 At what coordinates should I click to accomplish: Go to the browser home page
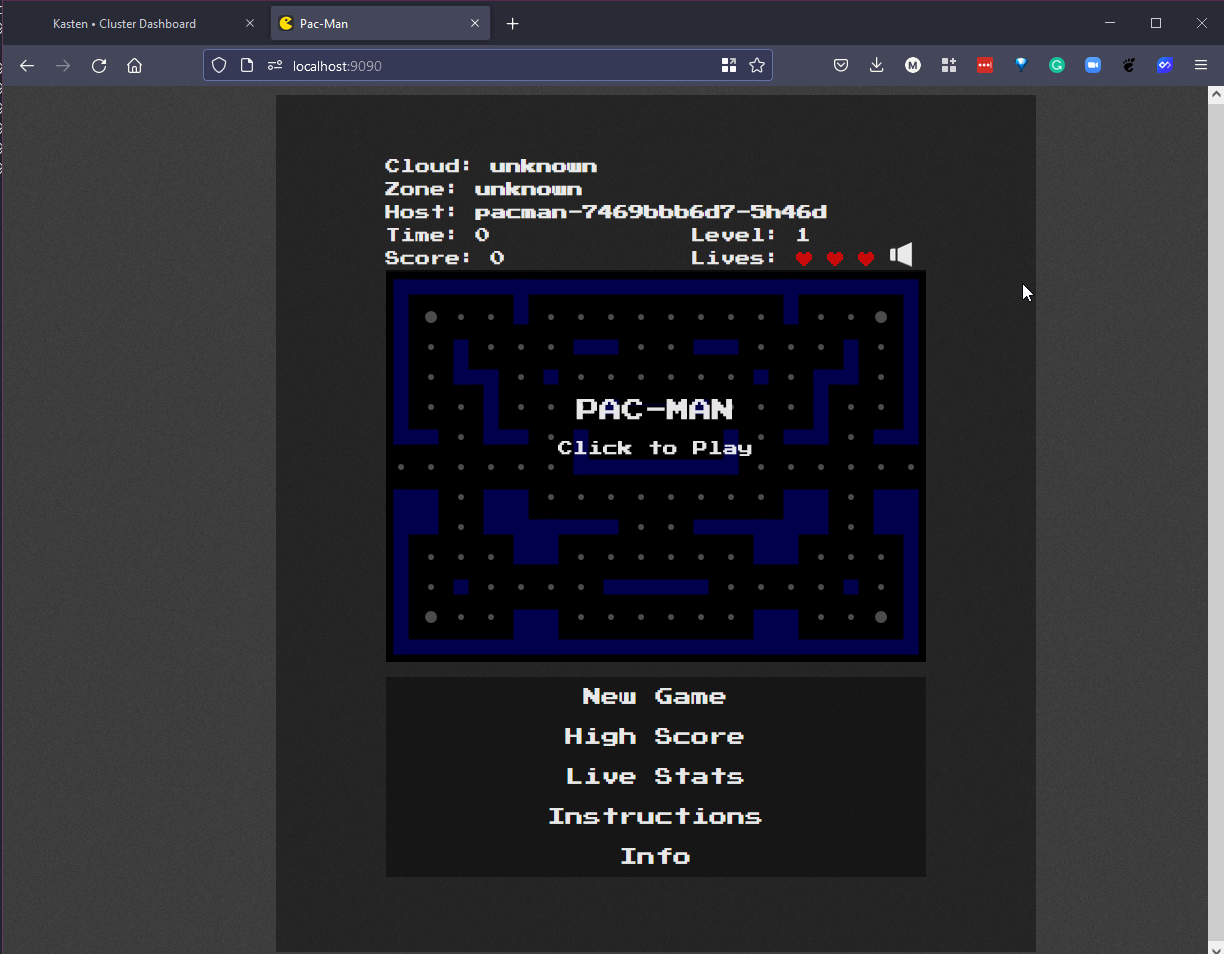coord(134,66)
